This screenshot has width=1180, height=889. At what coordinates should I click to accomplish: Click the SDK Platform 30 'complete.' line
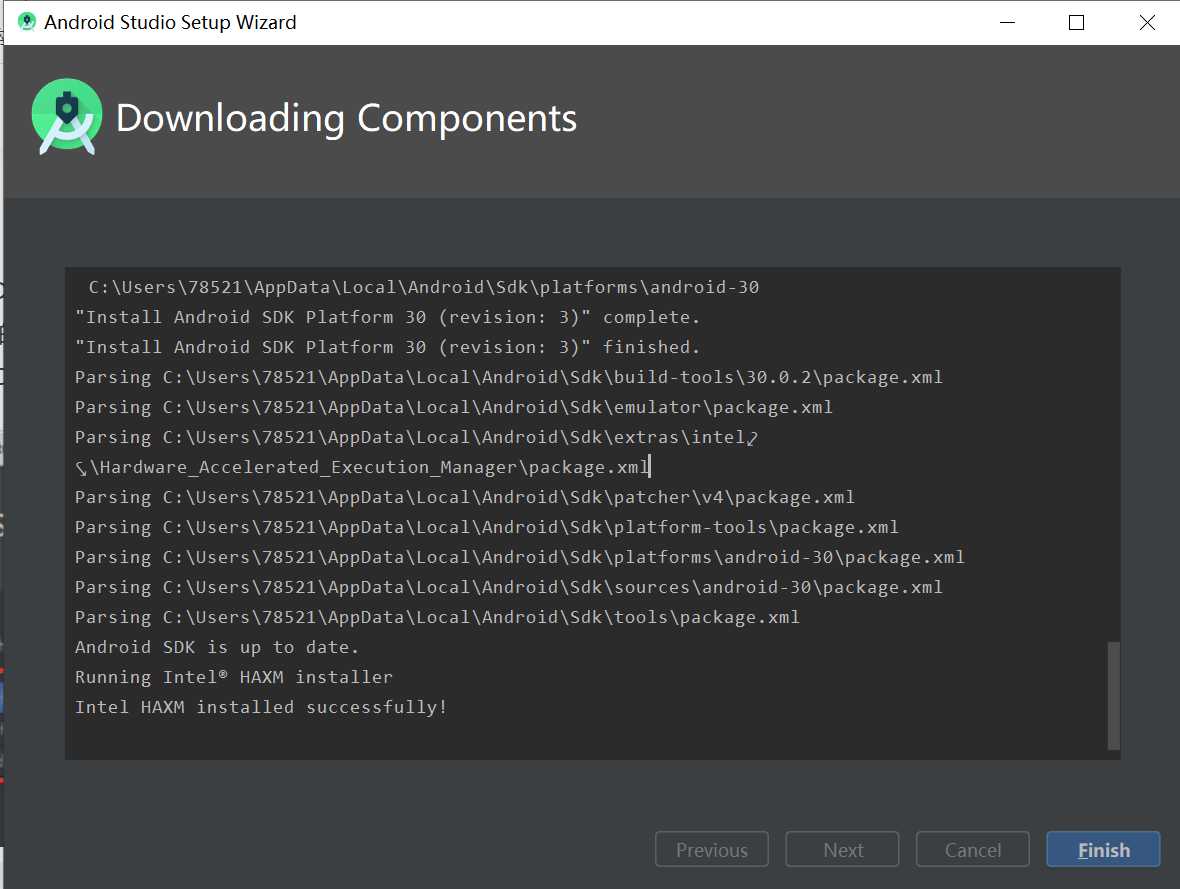388,316
